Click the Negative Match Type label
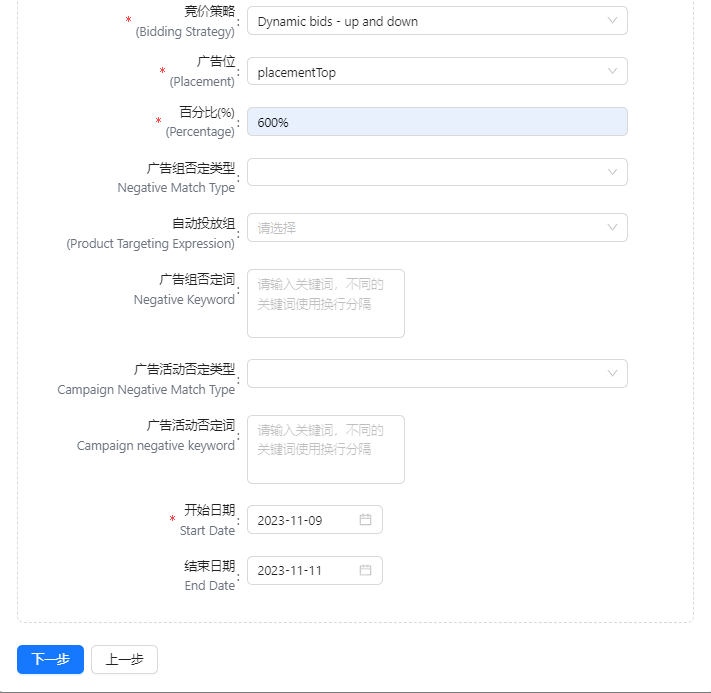711x693 pixels. pos(176,188)
